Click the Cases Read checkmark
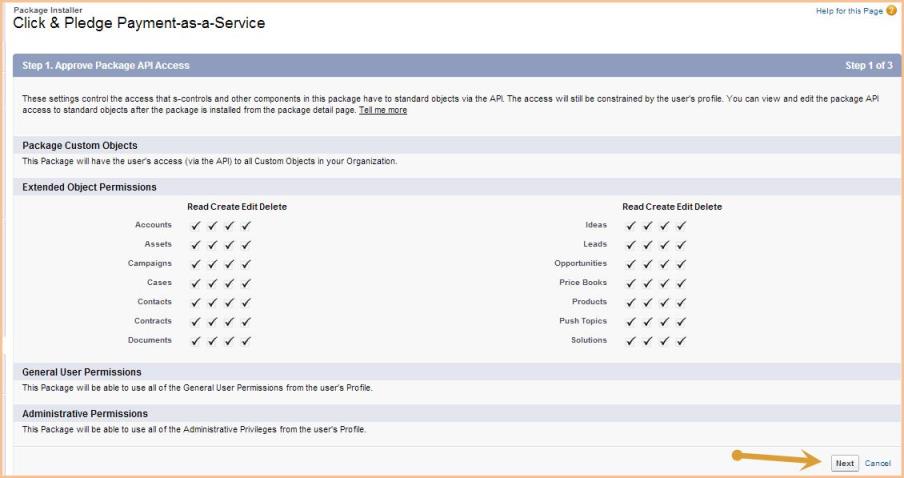This screenshot has height=478, width=904. tap(196, 283)
